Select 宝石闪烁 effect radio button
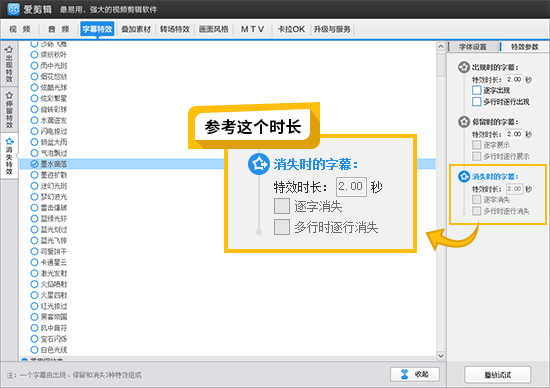The width and height of the screenshot is (550, 388). pyautogui.click(x=34, y=339)
